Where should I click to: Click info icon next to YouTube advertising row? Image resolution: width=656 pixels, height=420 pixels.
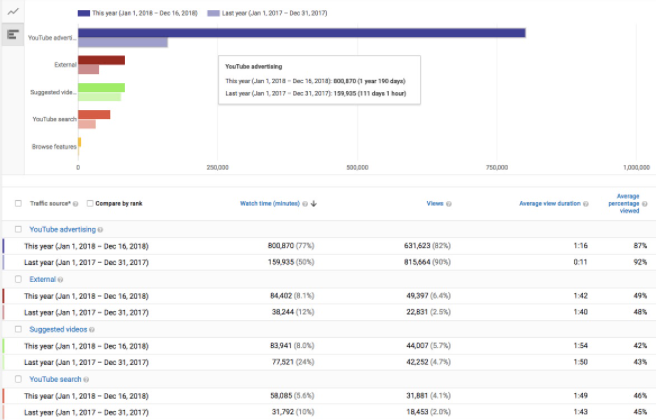click(x=100, y=230)
